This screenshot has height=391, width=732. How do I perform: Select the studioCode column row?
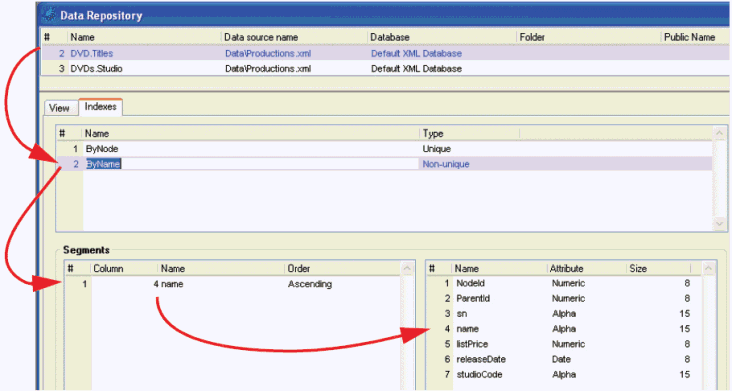pos(565,374)
